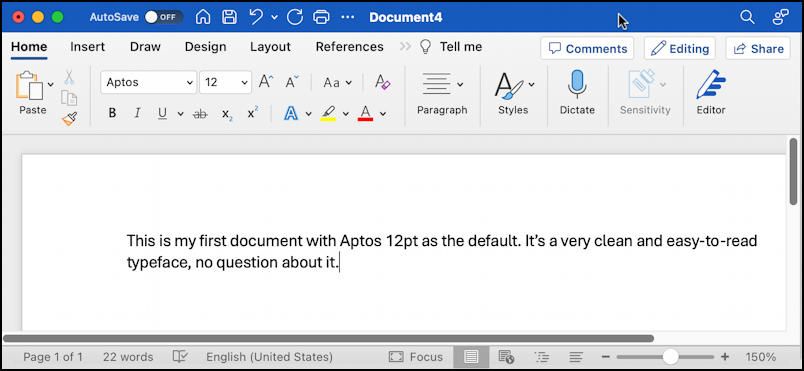Viewport: 804px width, 371px height.
Task: Apply superscript formatting
Action: pos(252,113)
